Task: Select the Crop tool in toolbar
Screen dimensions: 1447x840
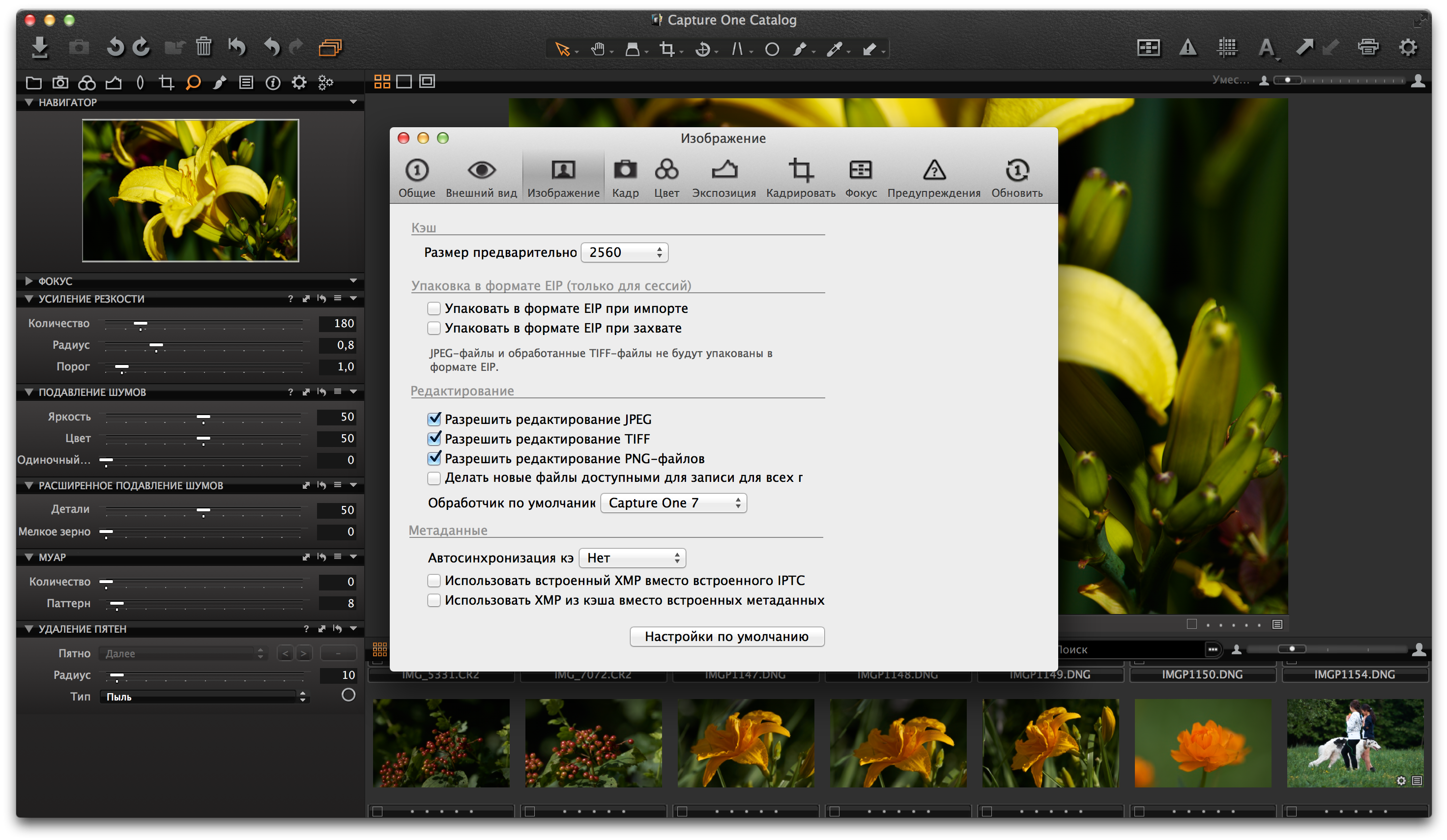Action: (x=666, y=49)
